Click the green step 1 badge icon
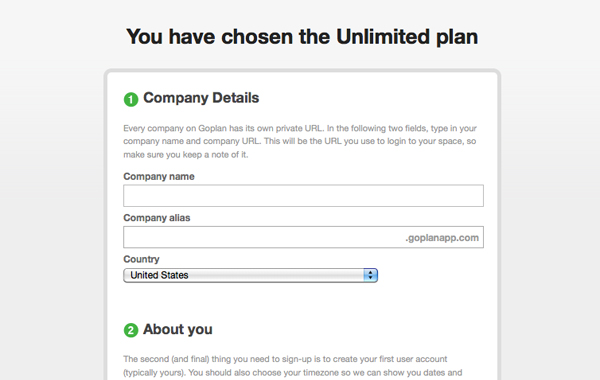 click(131, 99)
